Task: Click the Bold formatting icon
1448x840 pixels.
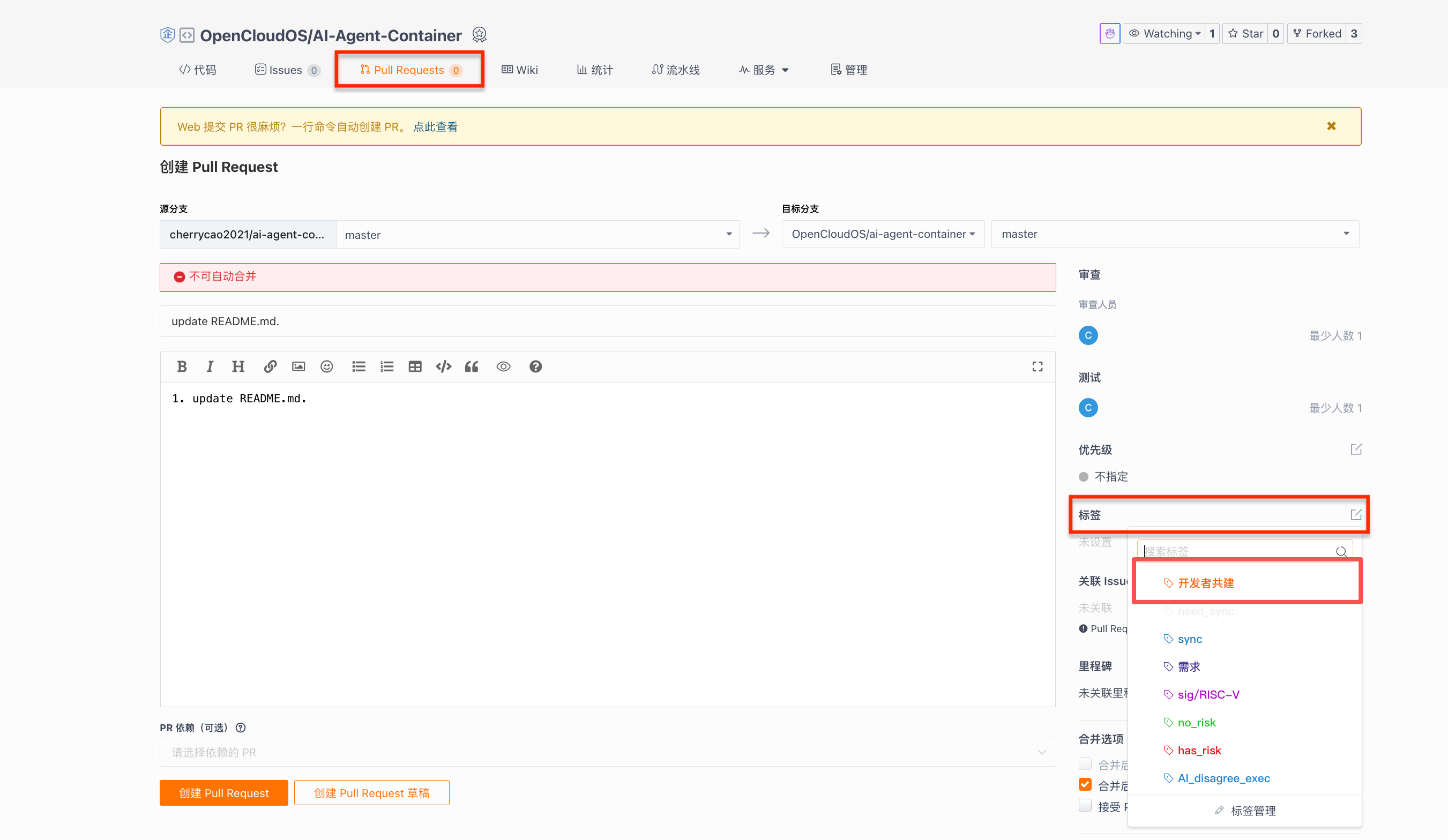Action: tap(182, 366)
